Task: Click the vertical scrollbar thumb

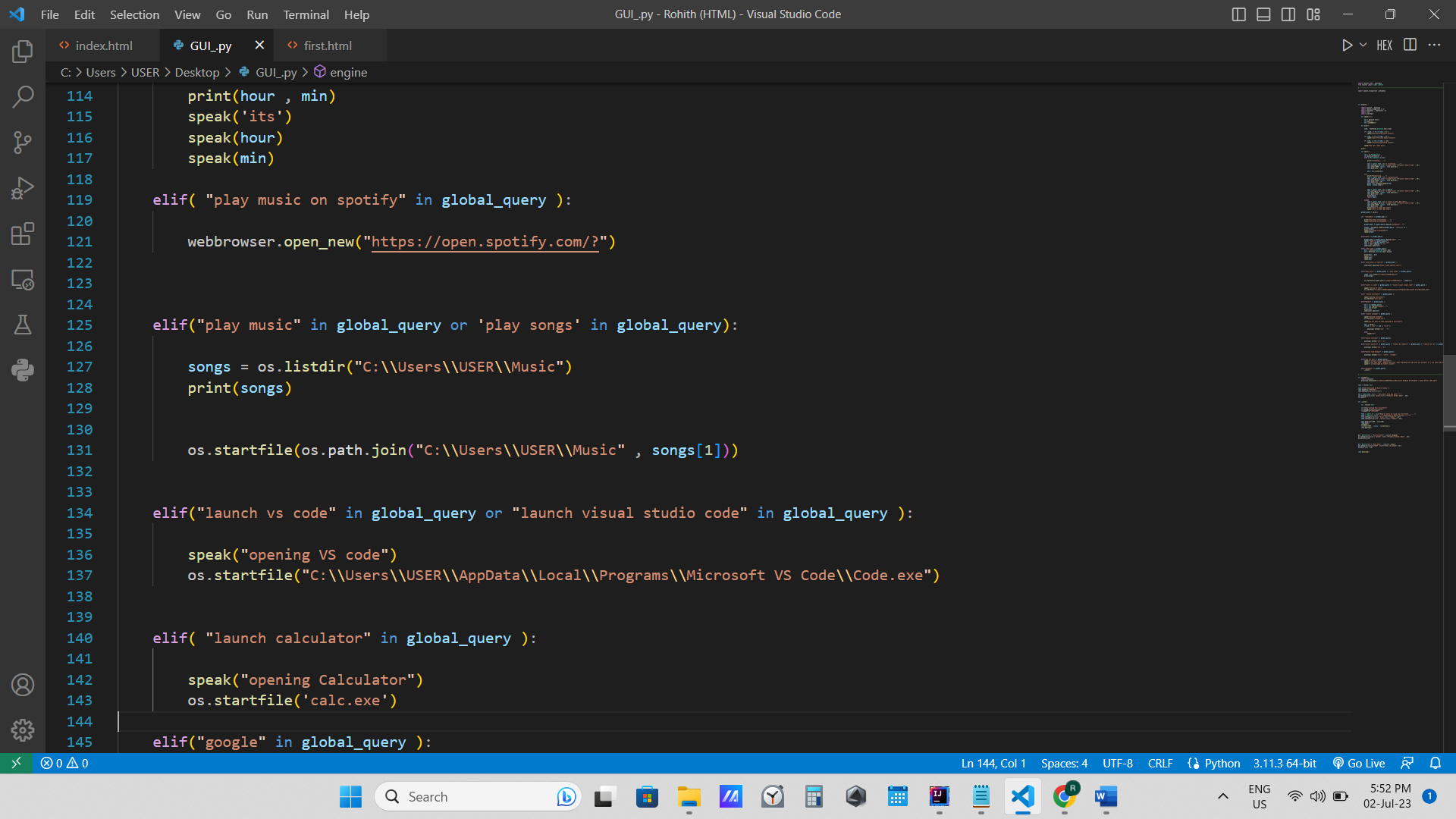Action: [x=1449, y=391]
